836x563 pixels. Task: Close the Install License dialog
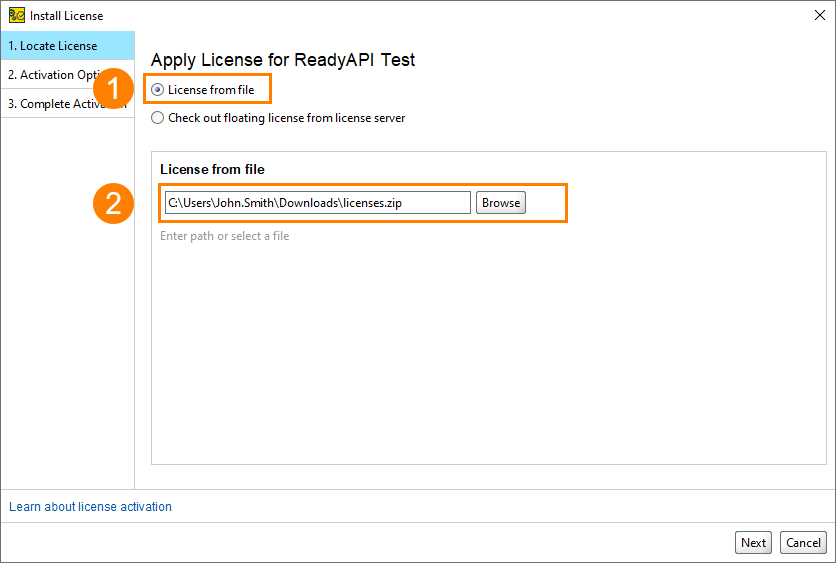click(819, 15)
